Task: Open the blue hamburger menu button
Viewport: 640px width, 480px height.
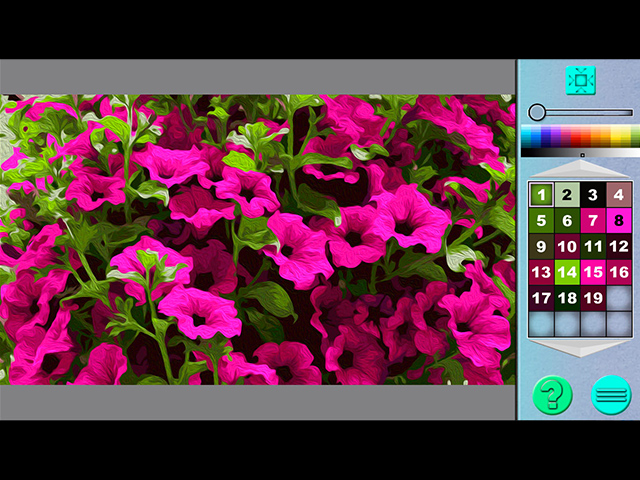Action: click(610, 395)
